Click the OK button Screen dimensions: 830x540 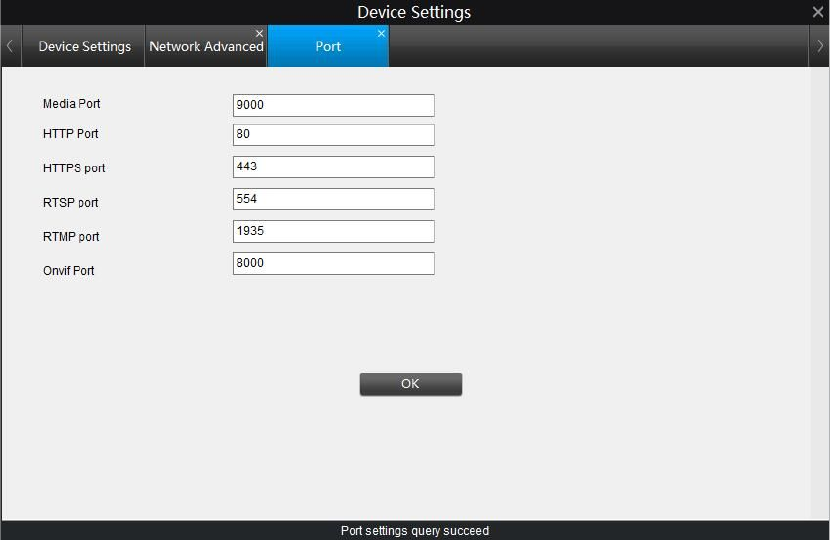(x=411, y=384)
